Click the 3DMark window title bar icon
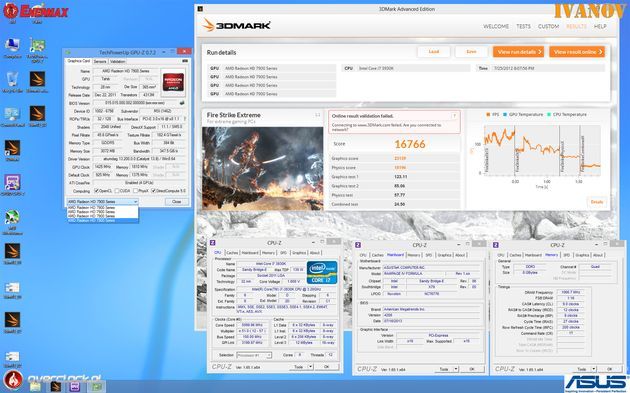 (x=200, y=8)
